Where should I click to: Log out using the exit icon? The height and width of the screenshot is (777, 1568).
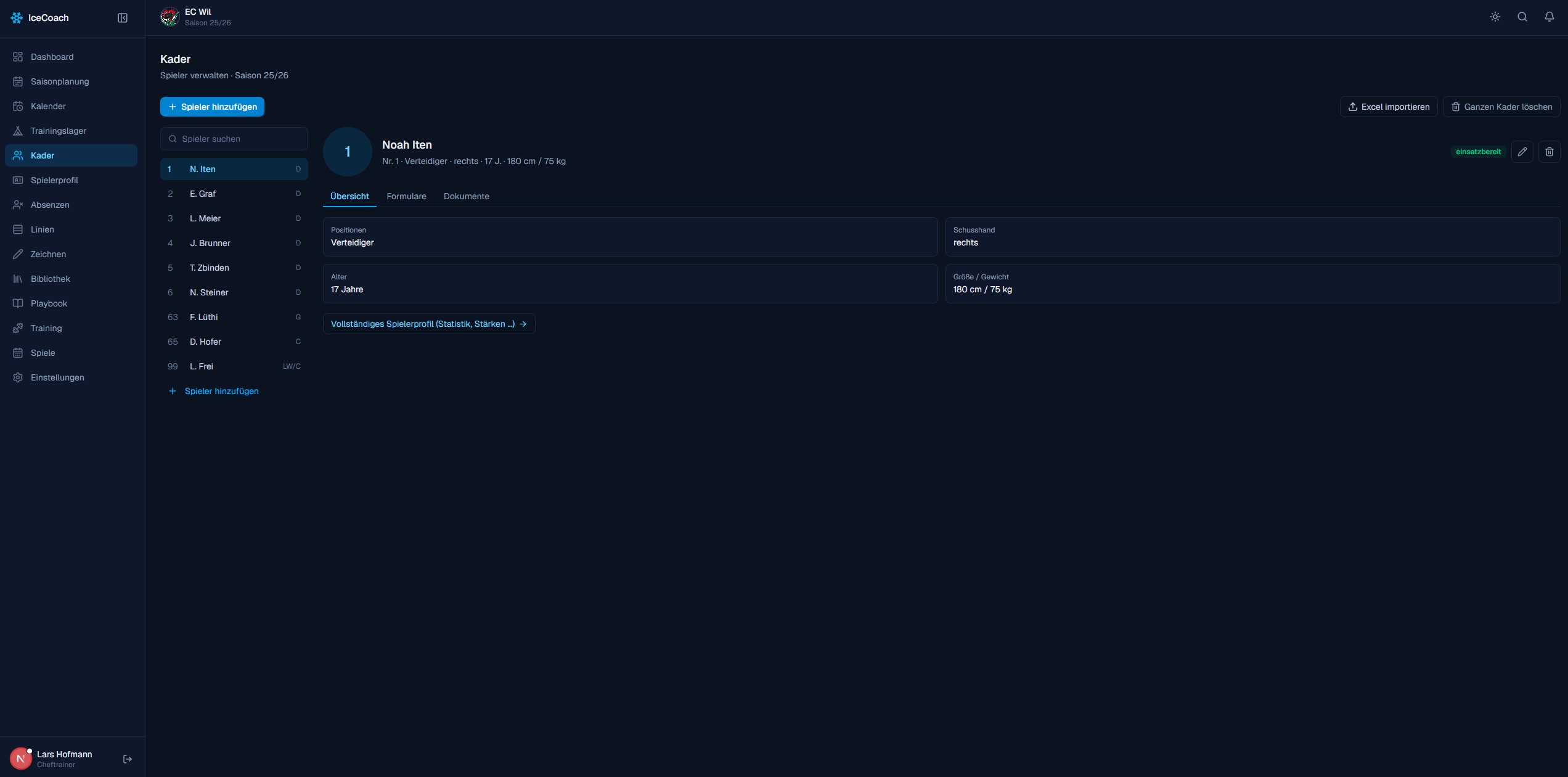[x=128, y=759]
